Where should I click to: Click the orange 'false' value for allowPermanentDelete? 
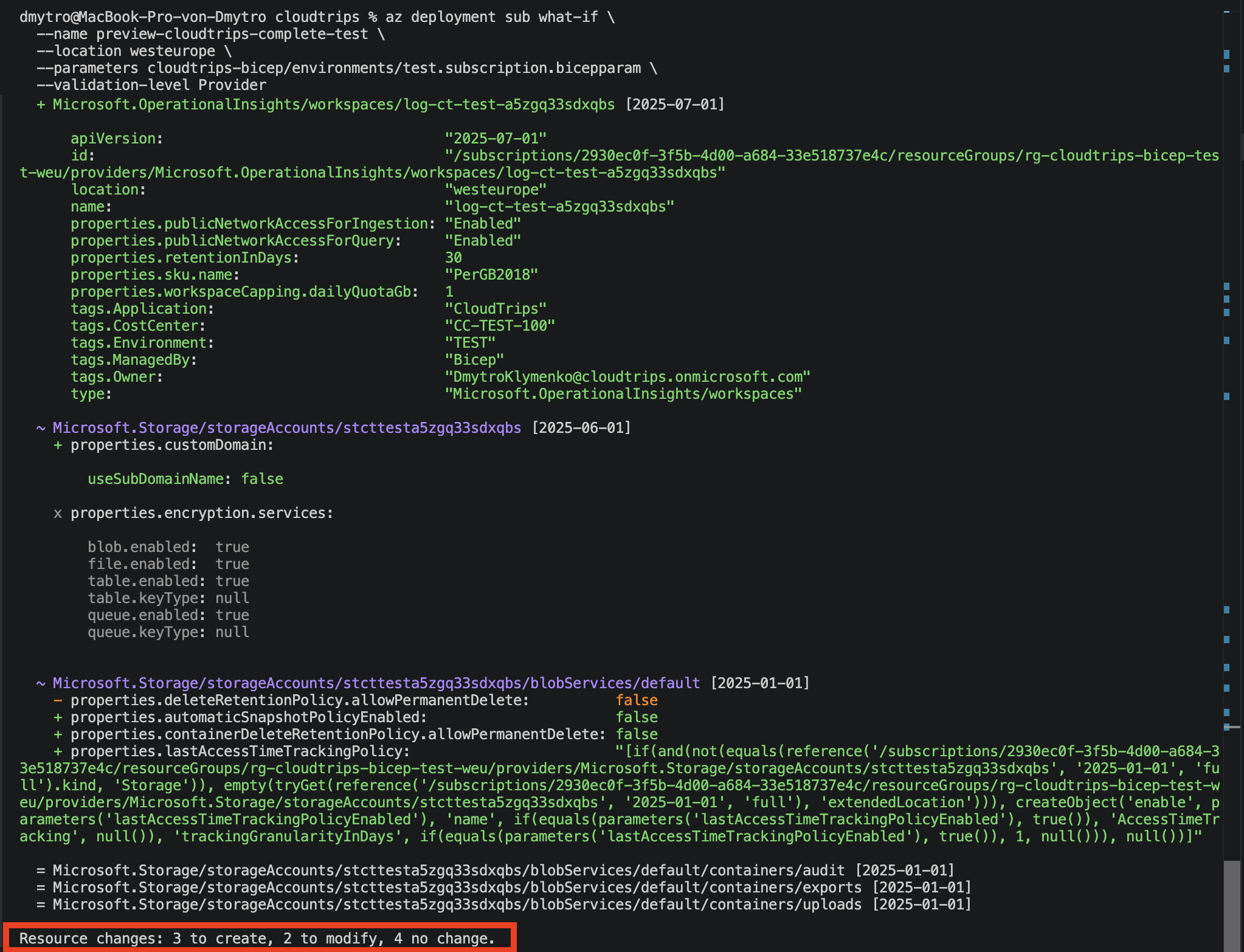click(637, 700)
